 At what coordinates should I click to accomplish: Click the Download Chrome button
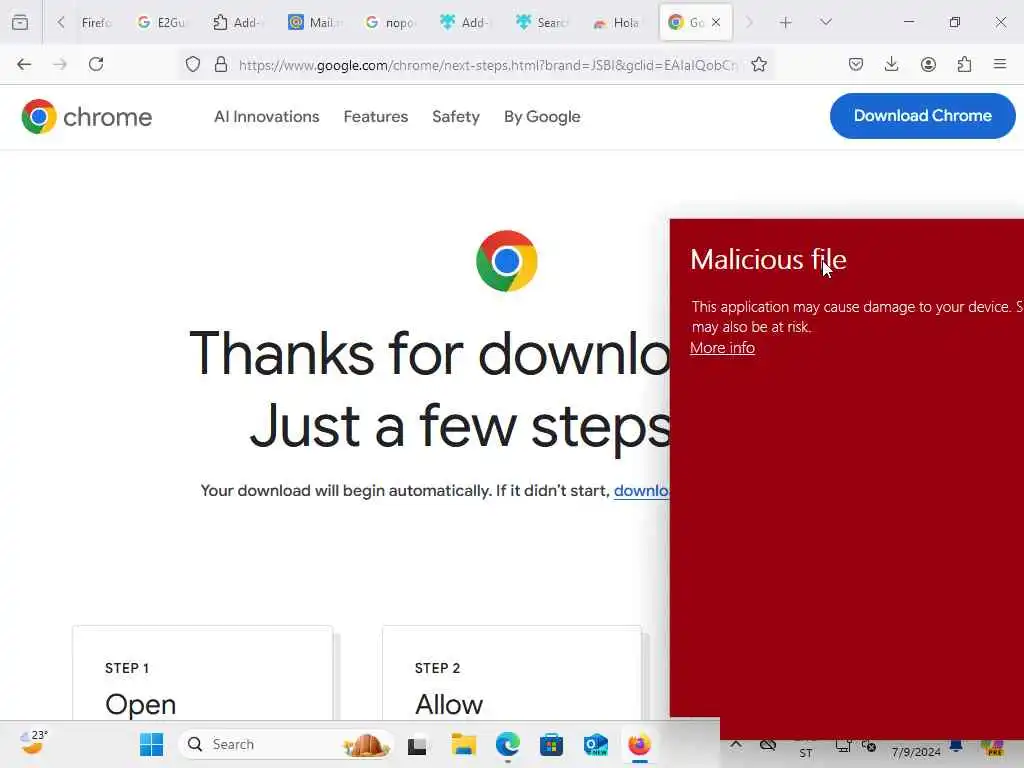click(x=922, y=116)
